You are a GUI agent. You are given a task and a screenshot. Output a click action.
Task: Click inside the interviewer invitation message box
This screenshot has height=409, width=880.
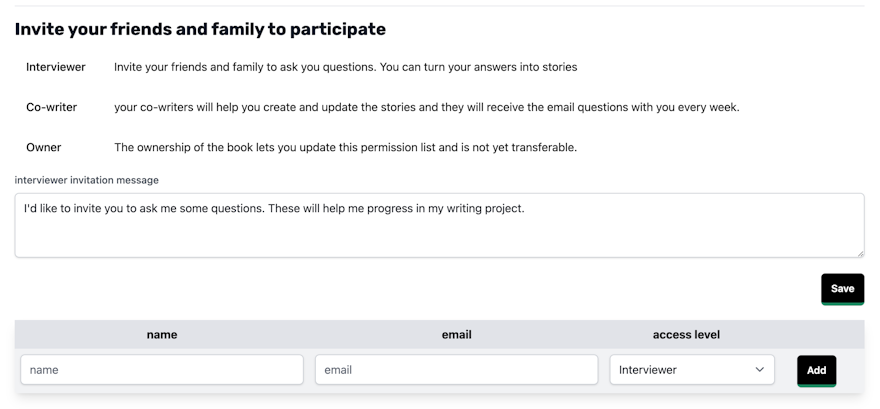pyautogui.click(x=439, y=226)
